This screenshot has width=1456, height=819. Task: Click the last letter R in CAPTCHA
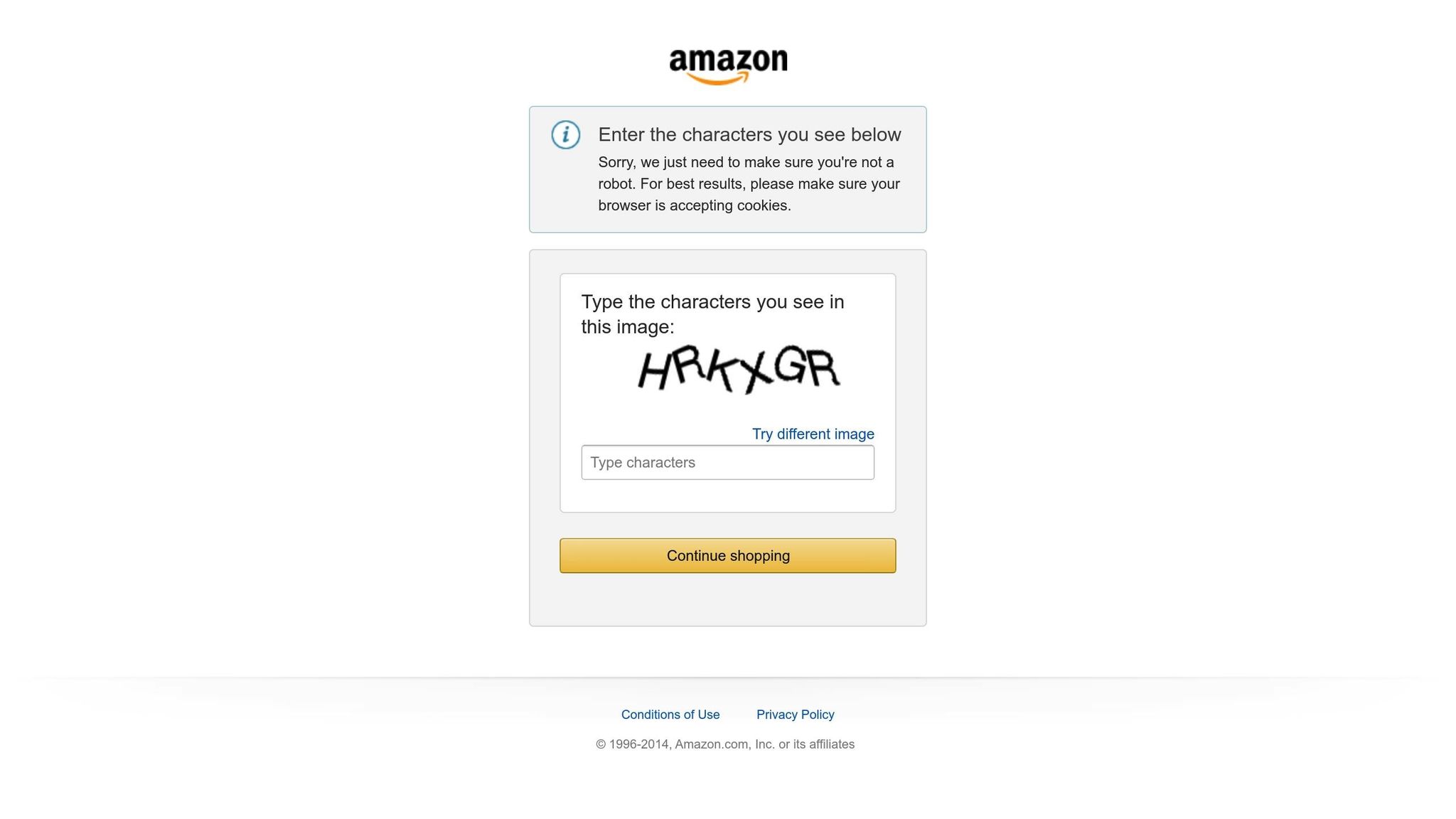point(824,368)
